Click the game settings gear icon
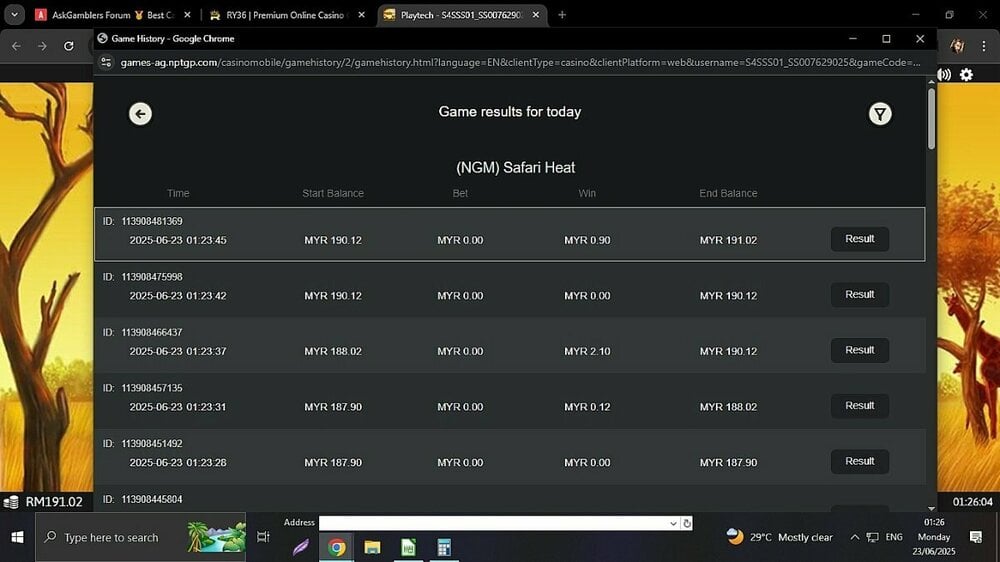The width and height of the screenshot is (1000, 562). (x=966, y=75)
